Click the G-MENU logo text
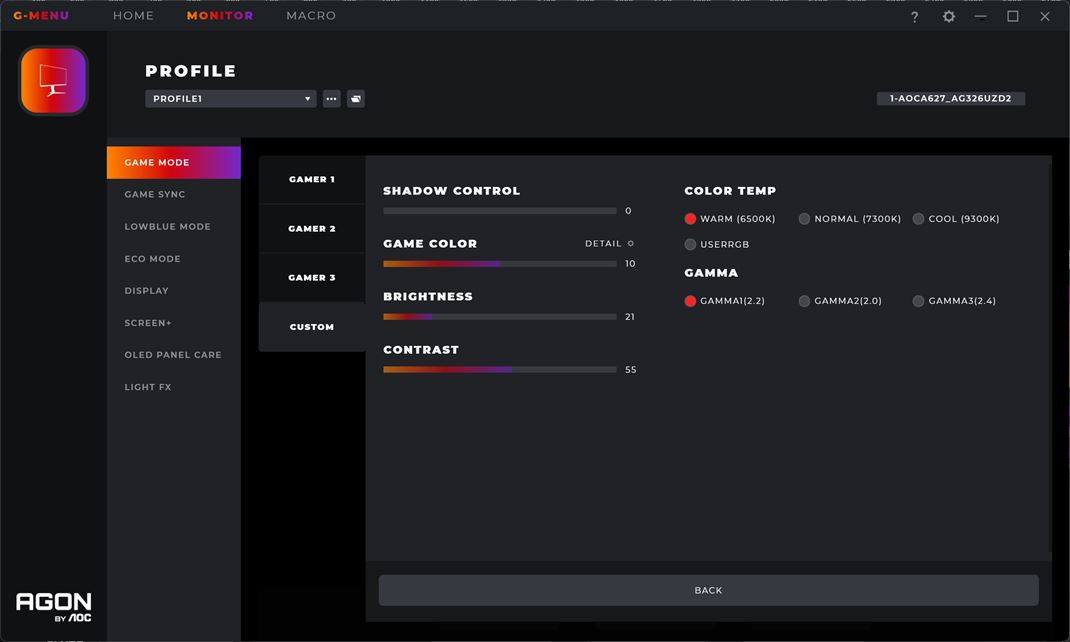This screenshot has width=1070, height=642. coord(41,16)
